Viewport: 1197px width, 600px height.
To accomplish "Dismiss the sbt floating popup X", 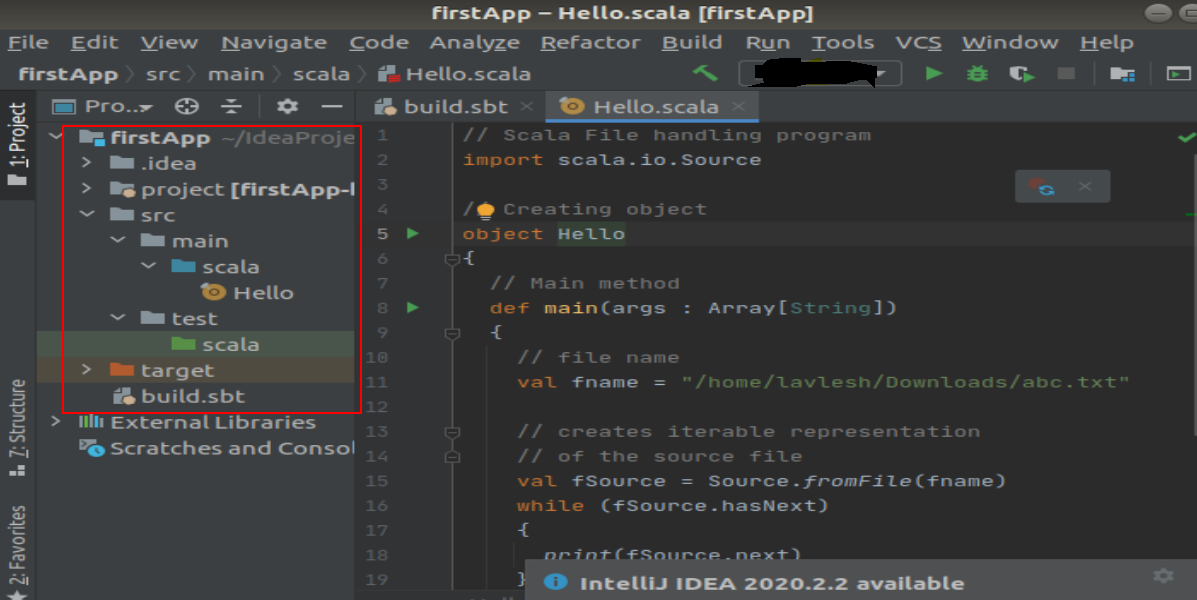I will 1085,186.
